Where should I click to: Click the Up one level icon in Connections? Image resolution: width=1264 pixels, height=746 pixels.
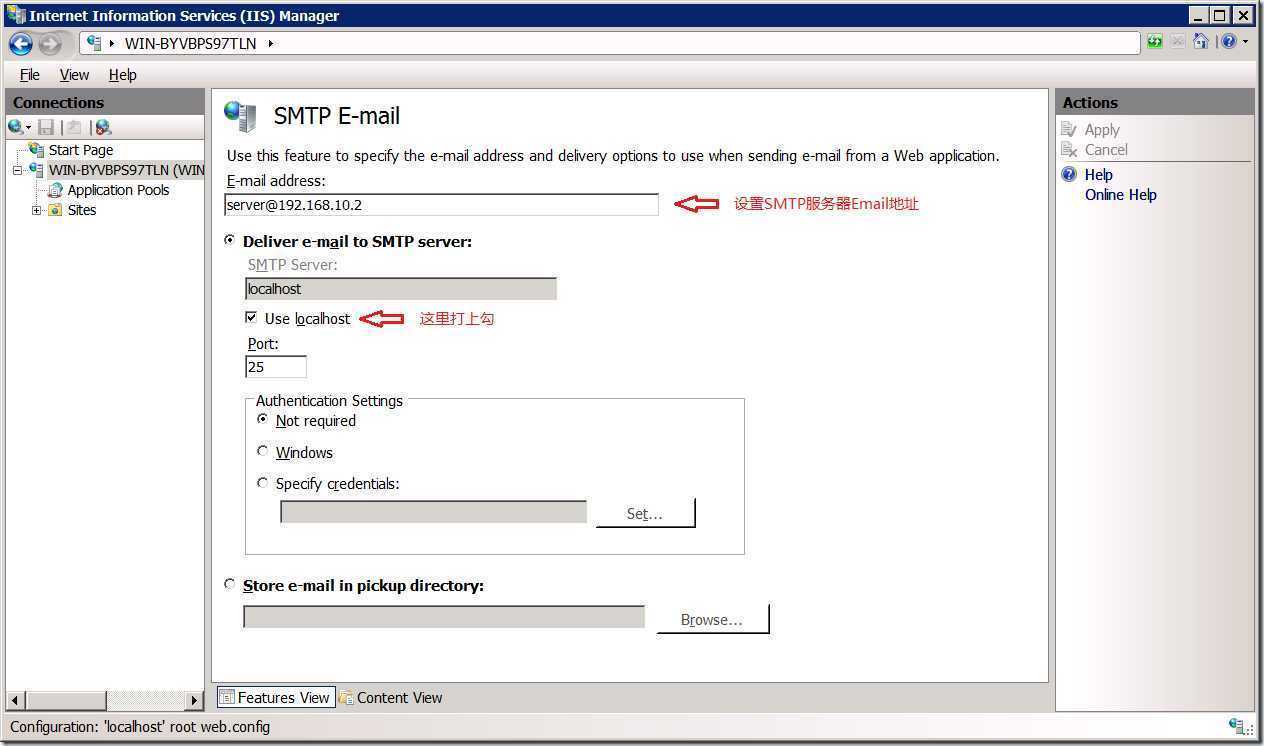tap(74, 127)
